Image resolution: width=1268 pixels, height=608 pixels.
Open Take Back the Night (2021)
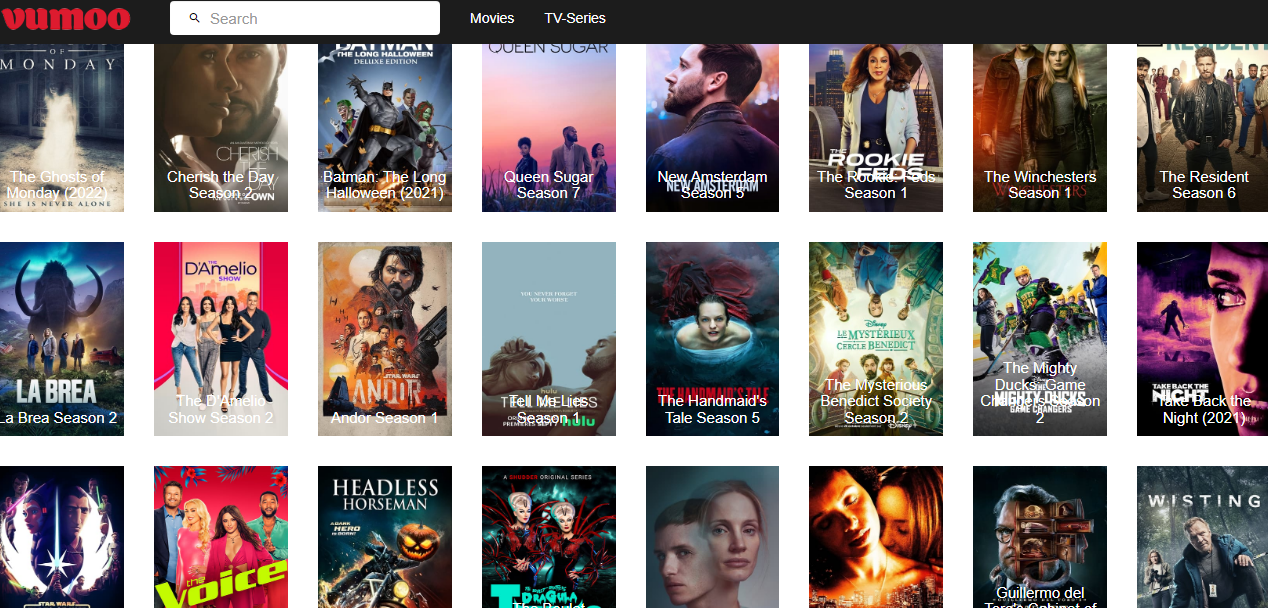click(x=1202, y=338)
